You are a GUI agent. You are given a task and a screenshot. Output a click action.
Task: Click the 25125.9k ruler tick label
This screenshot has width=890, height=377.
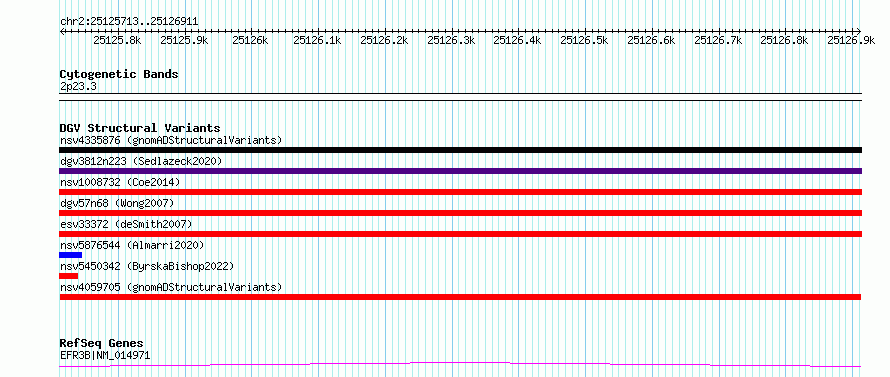184,40
